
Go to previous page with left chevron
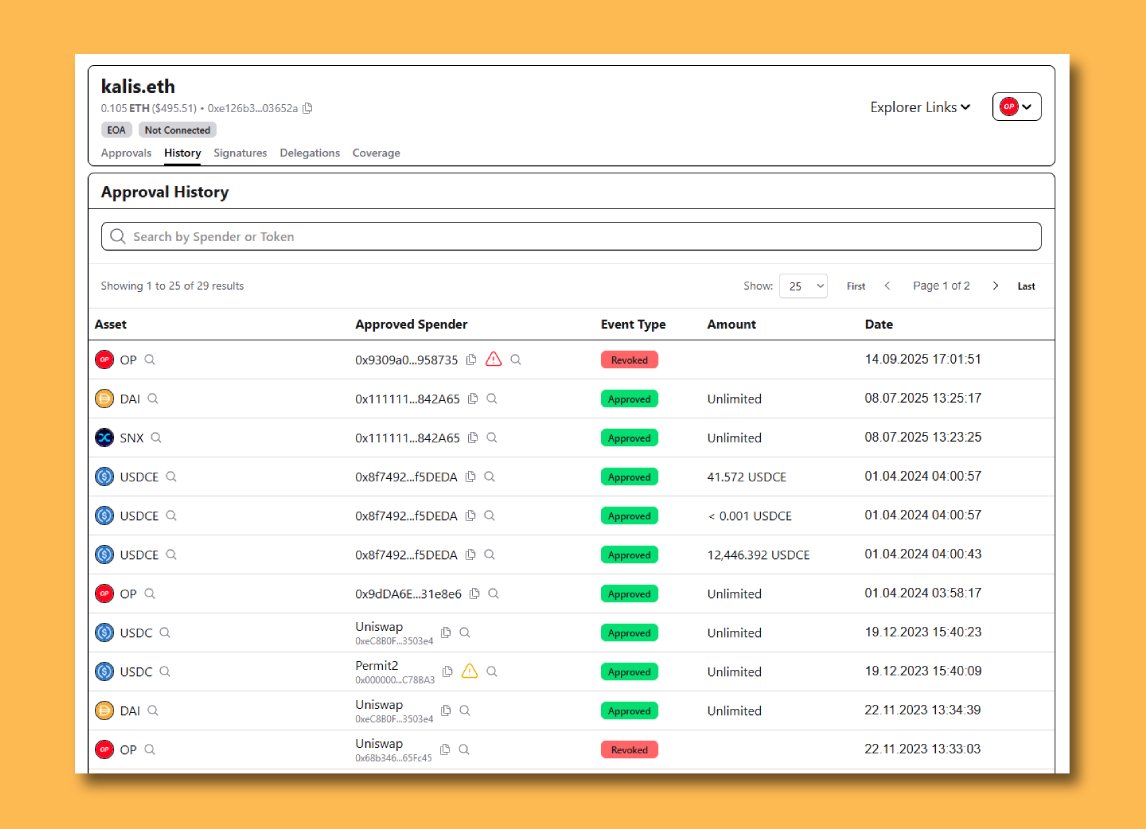click(x=887, y=286)
